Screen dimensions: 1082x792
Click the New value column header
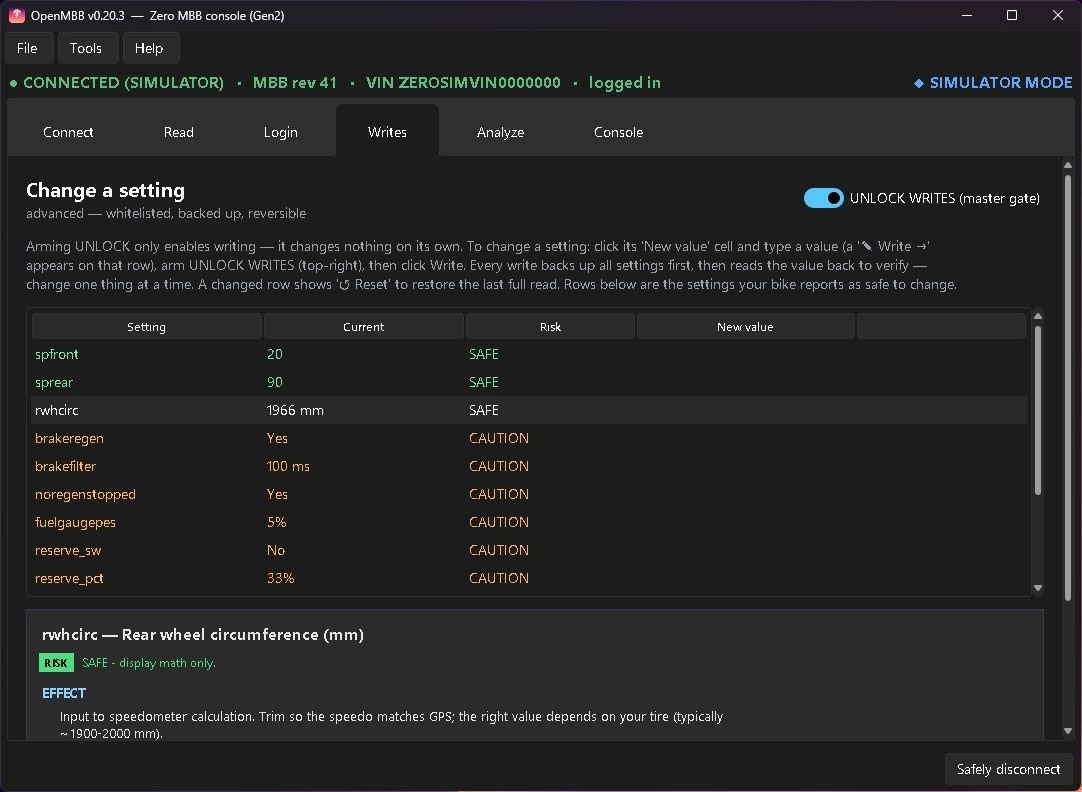point(745,327)
